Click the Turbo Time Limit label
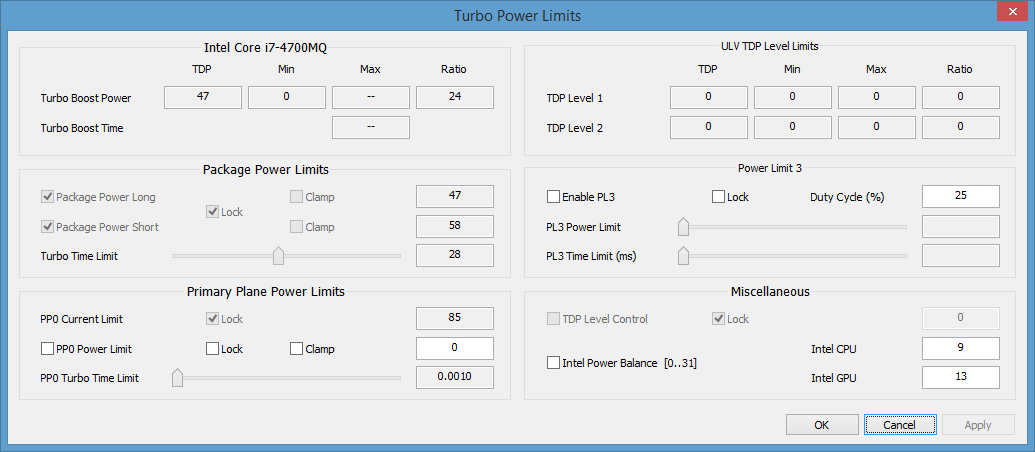 [79, 256]
